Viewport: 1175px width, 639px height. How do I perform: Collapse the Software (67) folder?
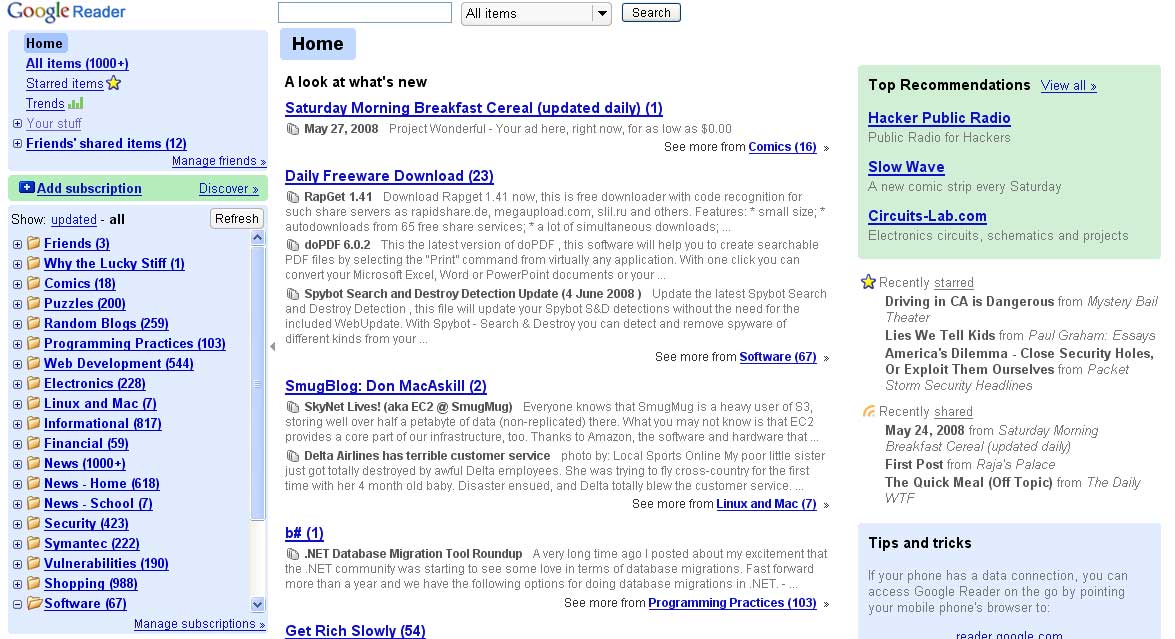pyautogui.click(x=17, y=604)
